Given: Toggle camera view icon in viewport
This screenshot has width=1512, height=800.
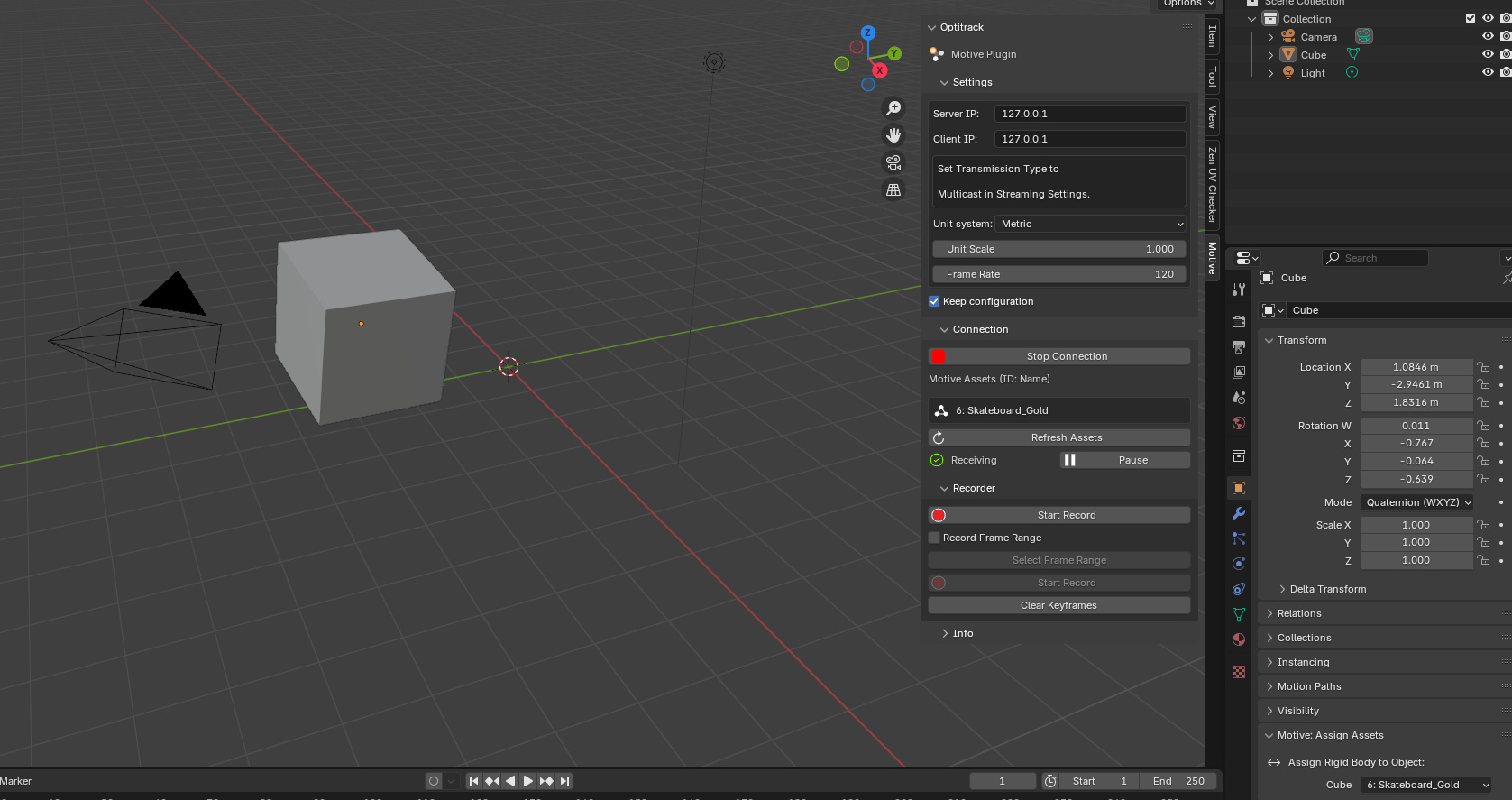Looking at the screenshot, I should coord(893,162).
